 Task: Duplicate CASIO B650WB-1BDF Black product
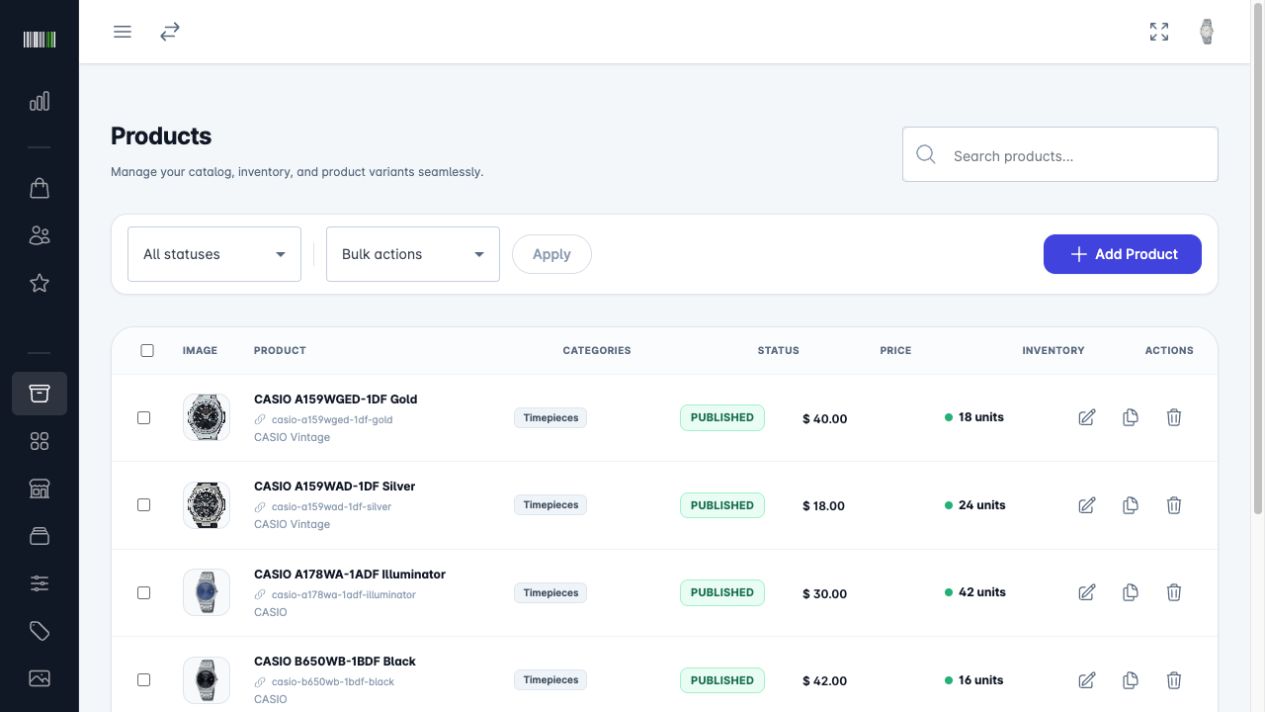[1130, 680]
